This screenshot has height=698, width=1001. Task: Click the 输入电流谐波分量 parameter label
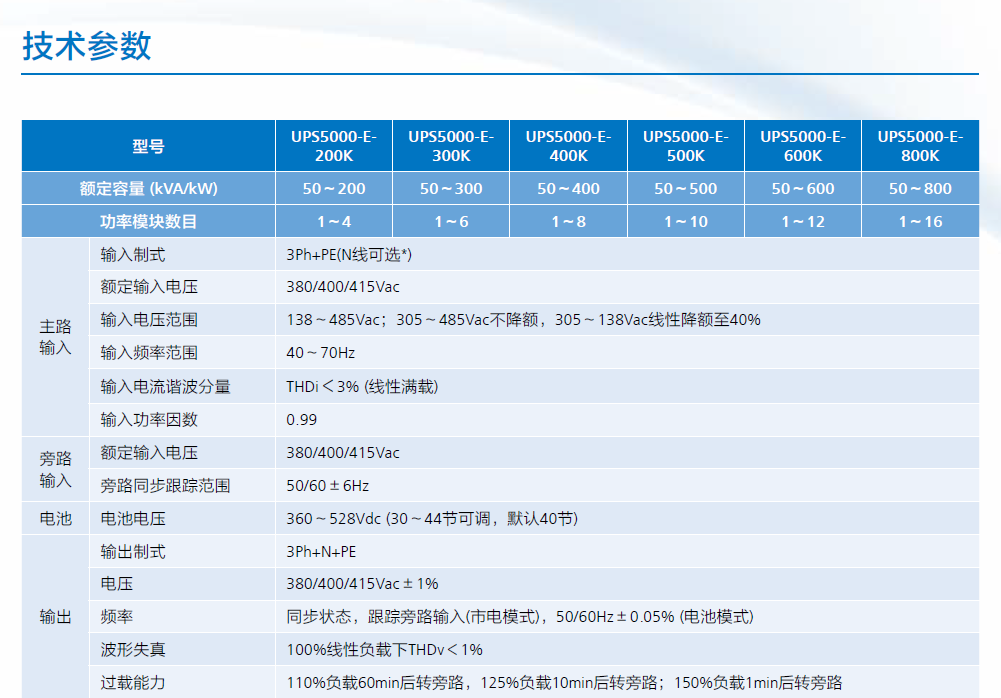pos(165,387)
